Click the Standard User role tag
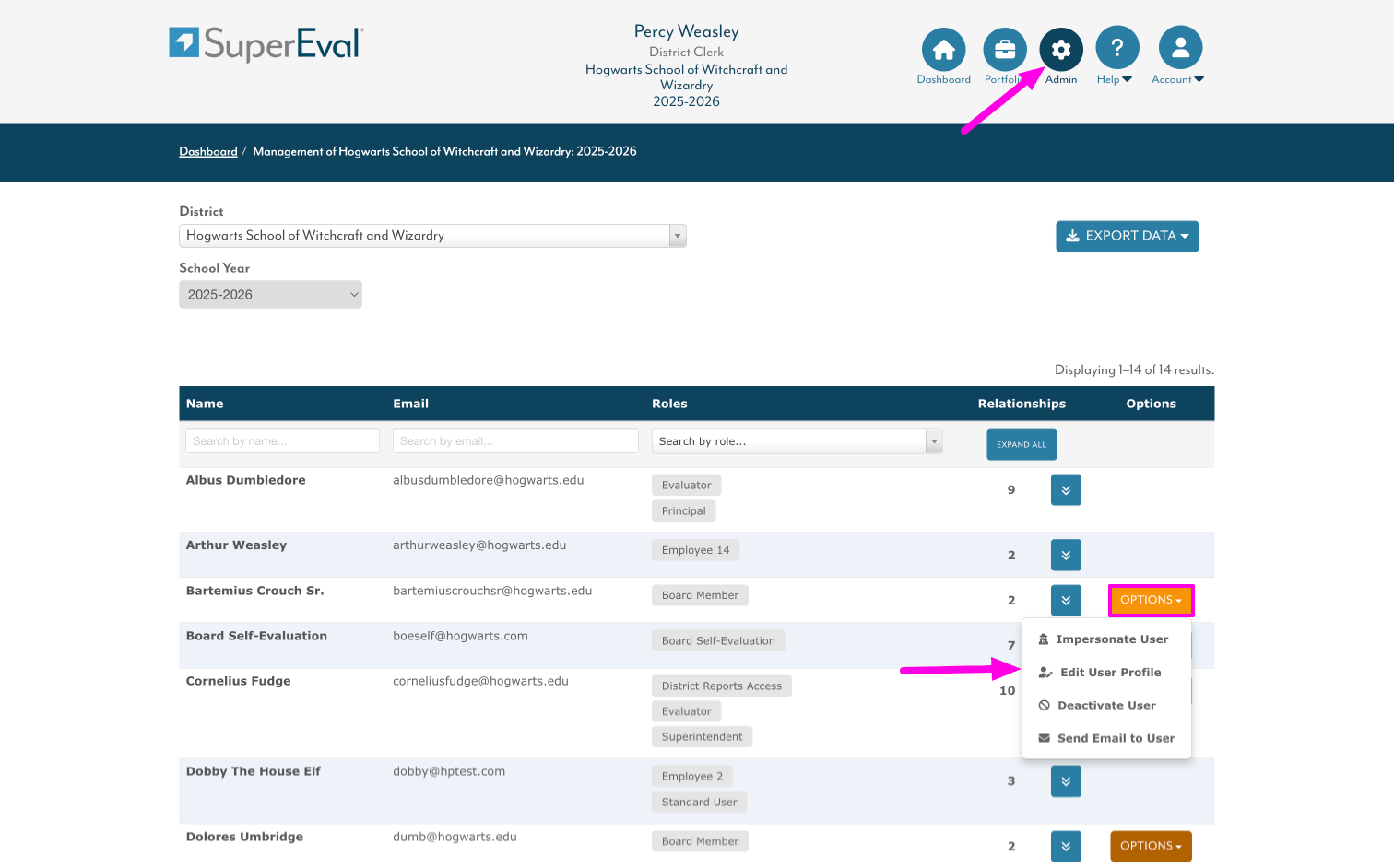The height and width of the screenshot is (868, 1394). tap(699, 802)
